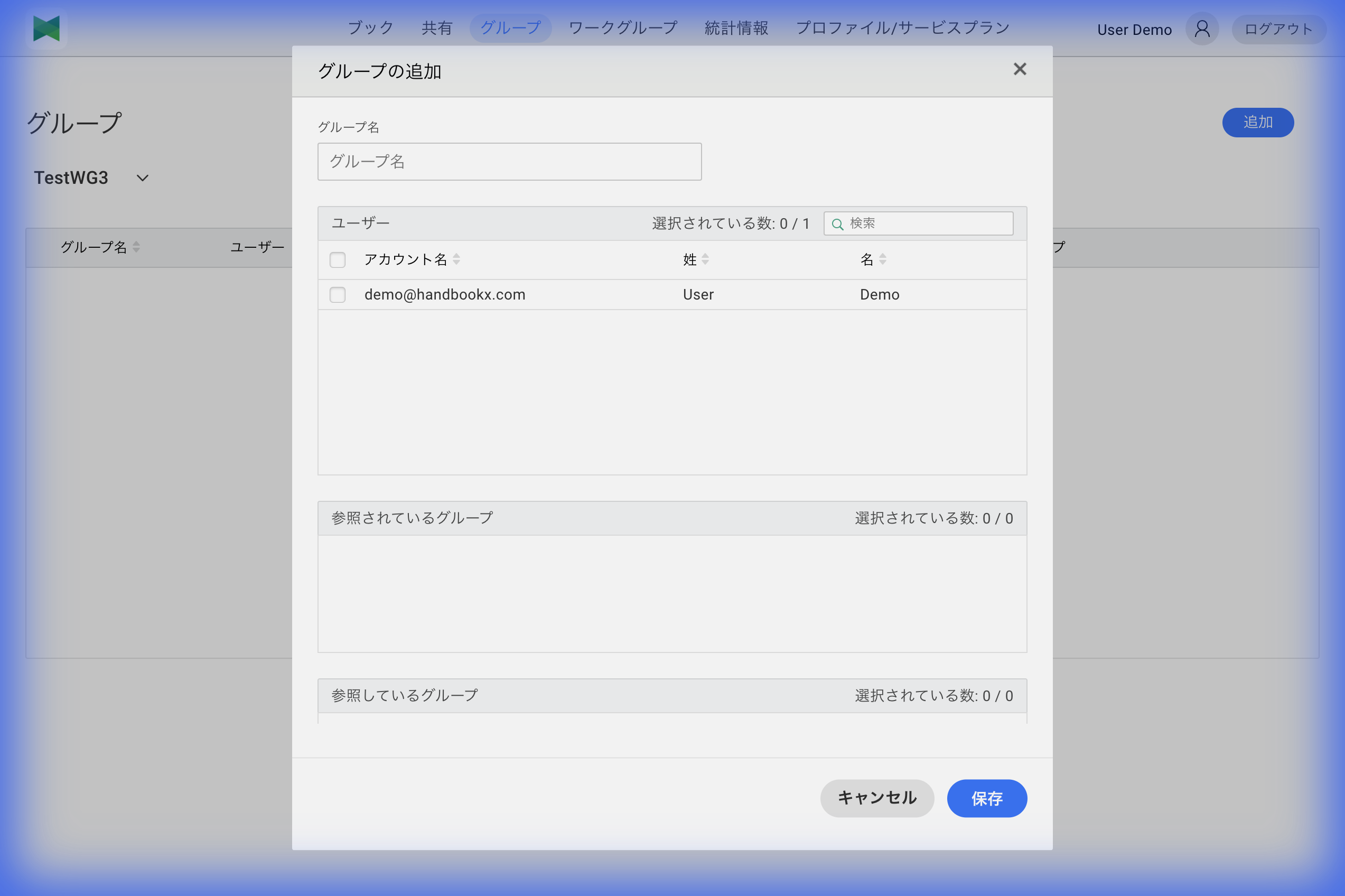1345x896 pixels.
Task: Sort users by the アカウント名 column arrows
Action: click(456, 259)
